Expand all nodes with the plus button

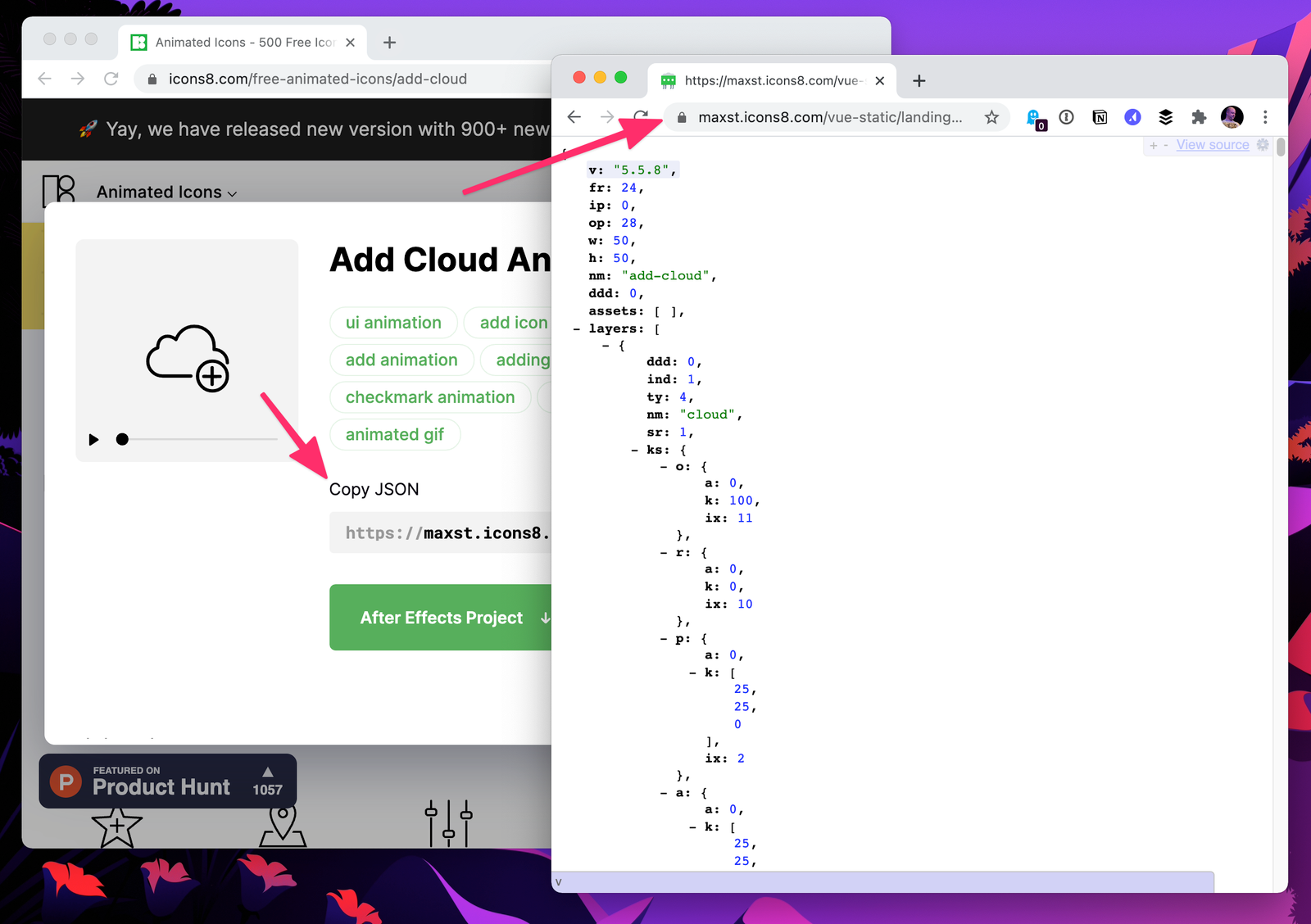pyautogui.click(x=1154, y=145)
